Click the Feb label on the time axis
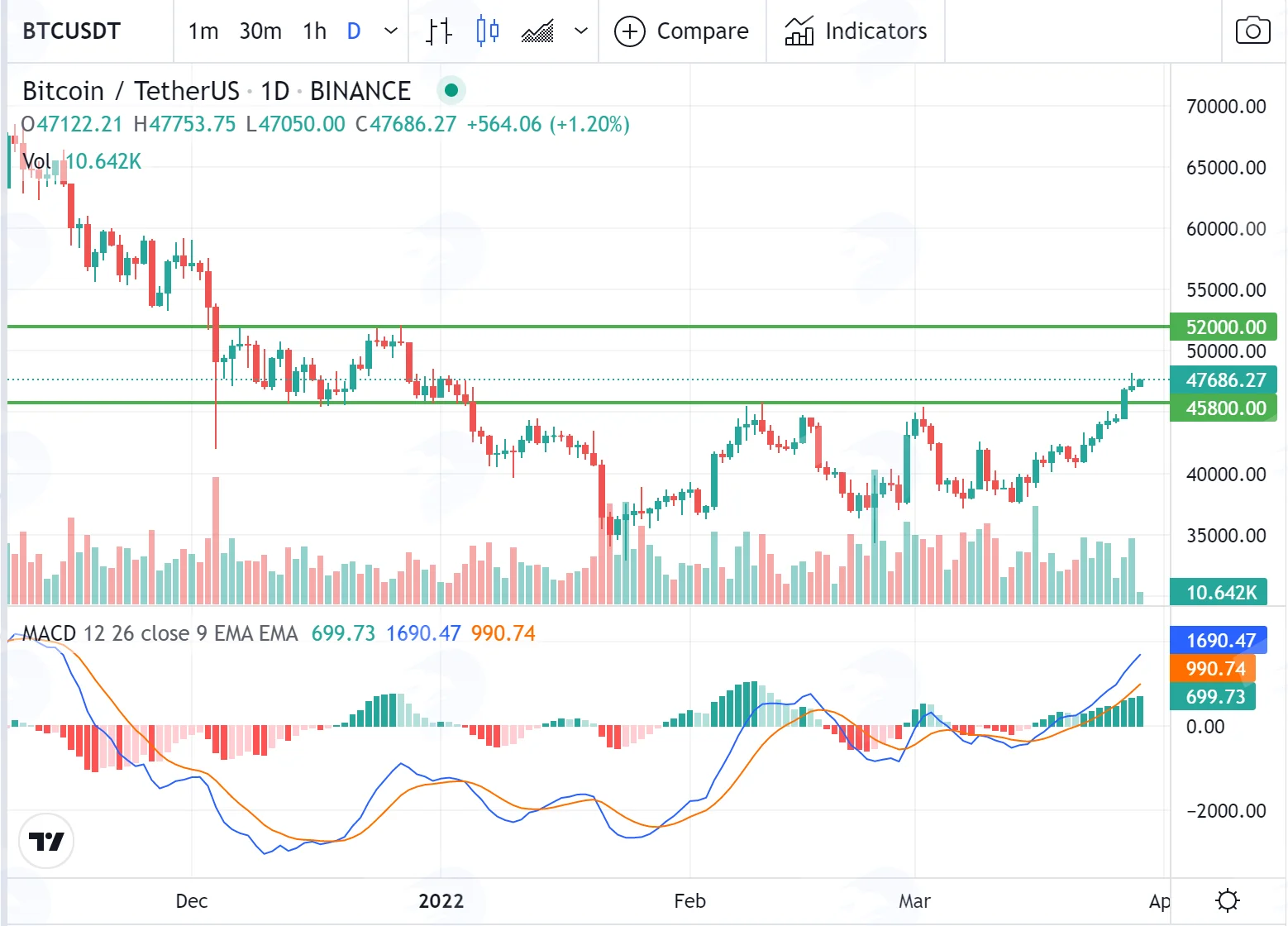This screenshot has width=1288, height=926. tap(690, 900)
